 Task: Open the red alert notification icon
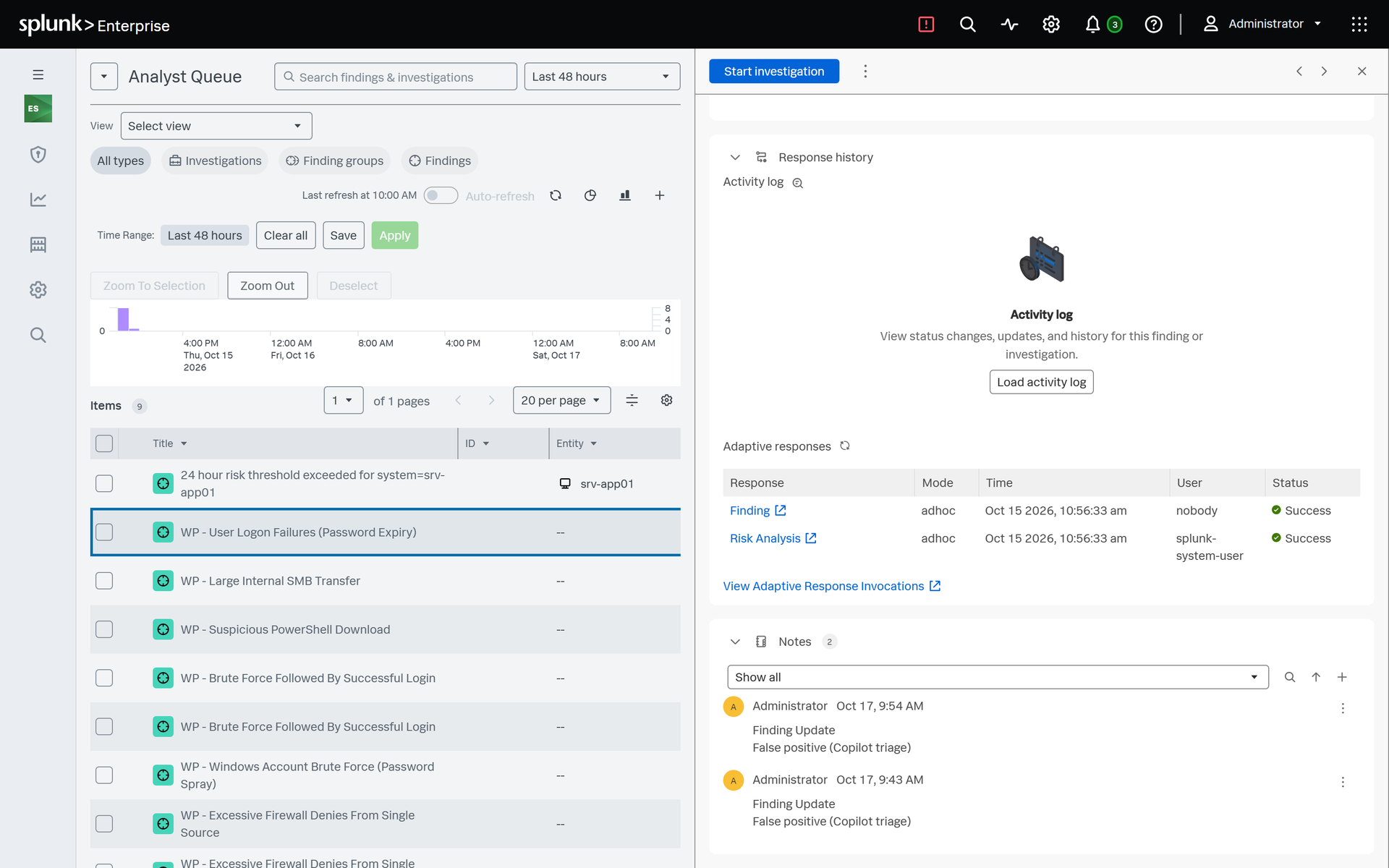pyautogui.click(x=926, y=25)
